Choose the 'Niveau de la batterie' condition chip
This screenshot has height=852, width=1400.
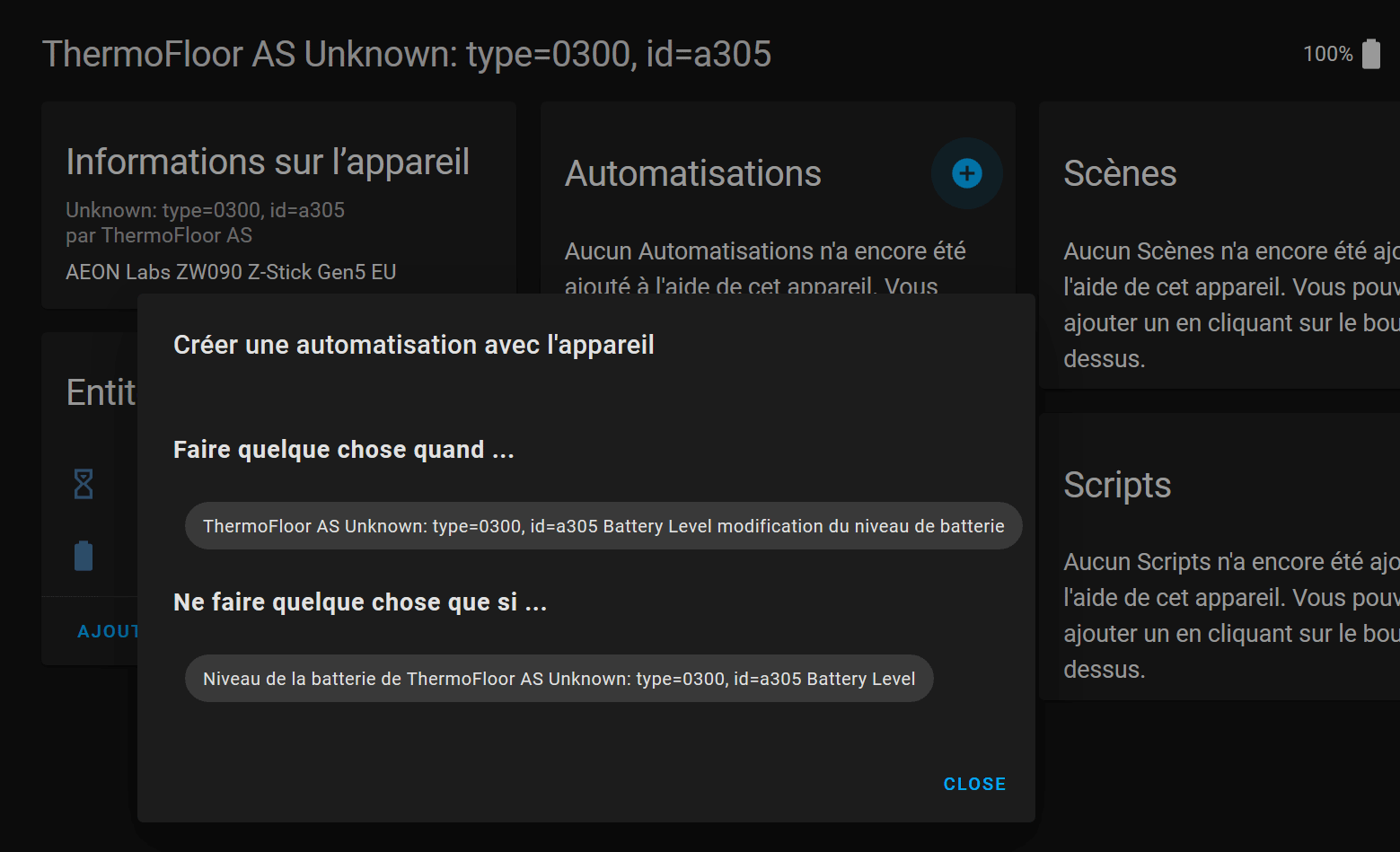(x=559, y=679)
